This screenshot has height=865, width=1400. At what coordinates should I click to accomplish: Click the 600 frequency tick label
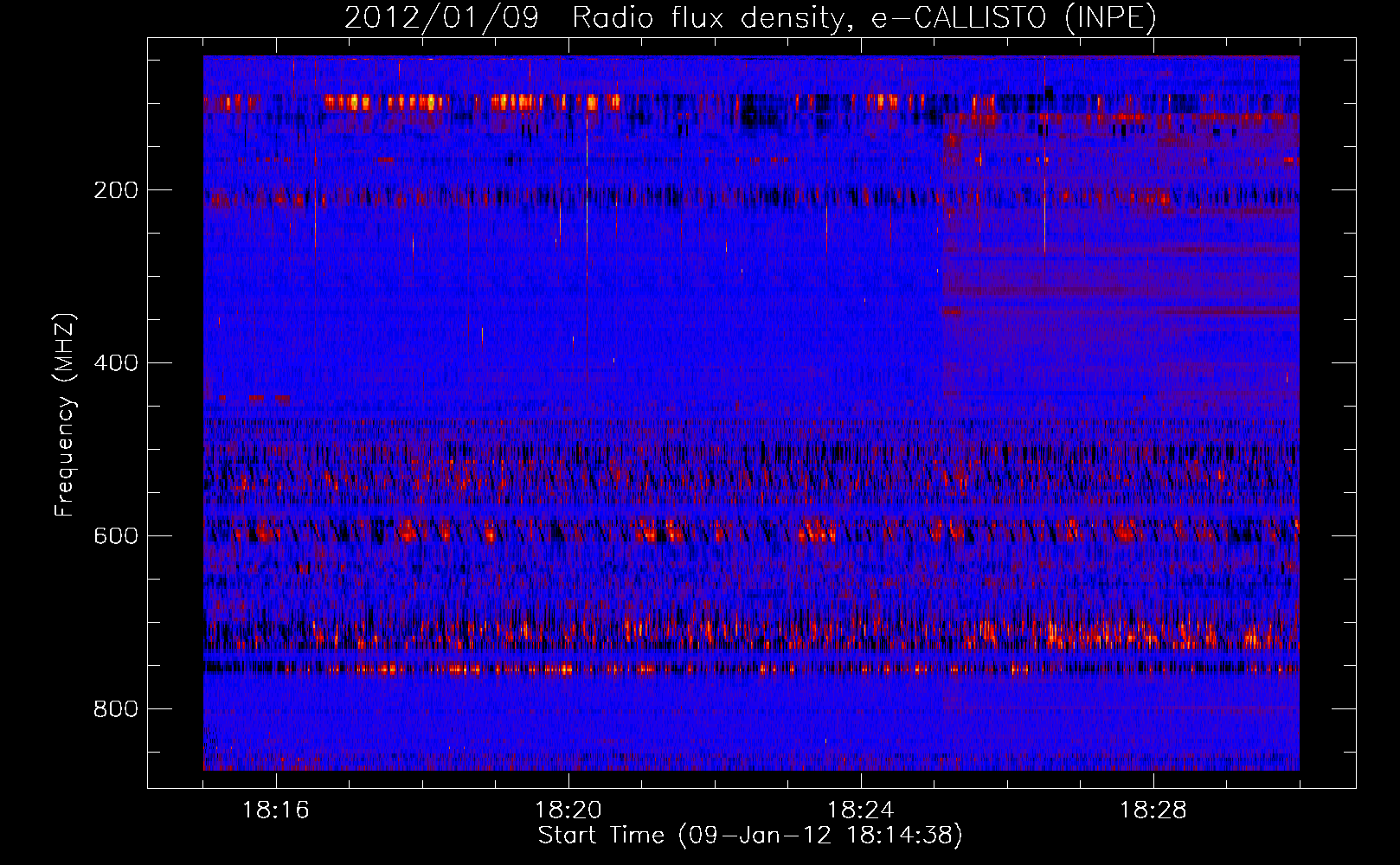[115, 536]
